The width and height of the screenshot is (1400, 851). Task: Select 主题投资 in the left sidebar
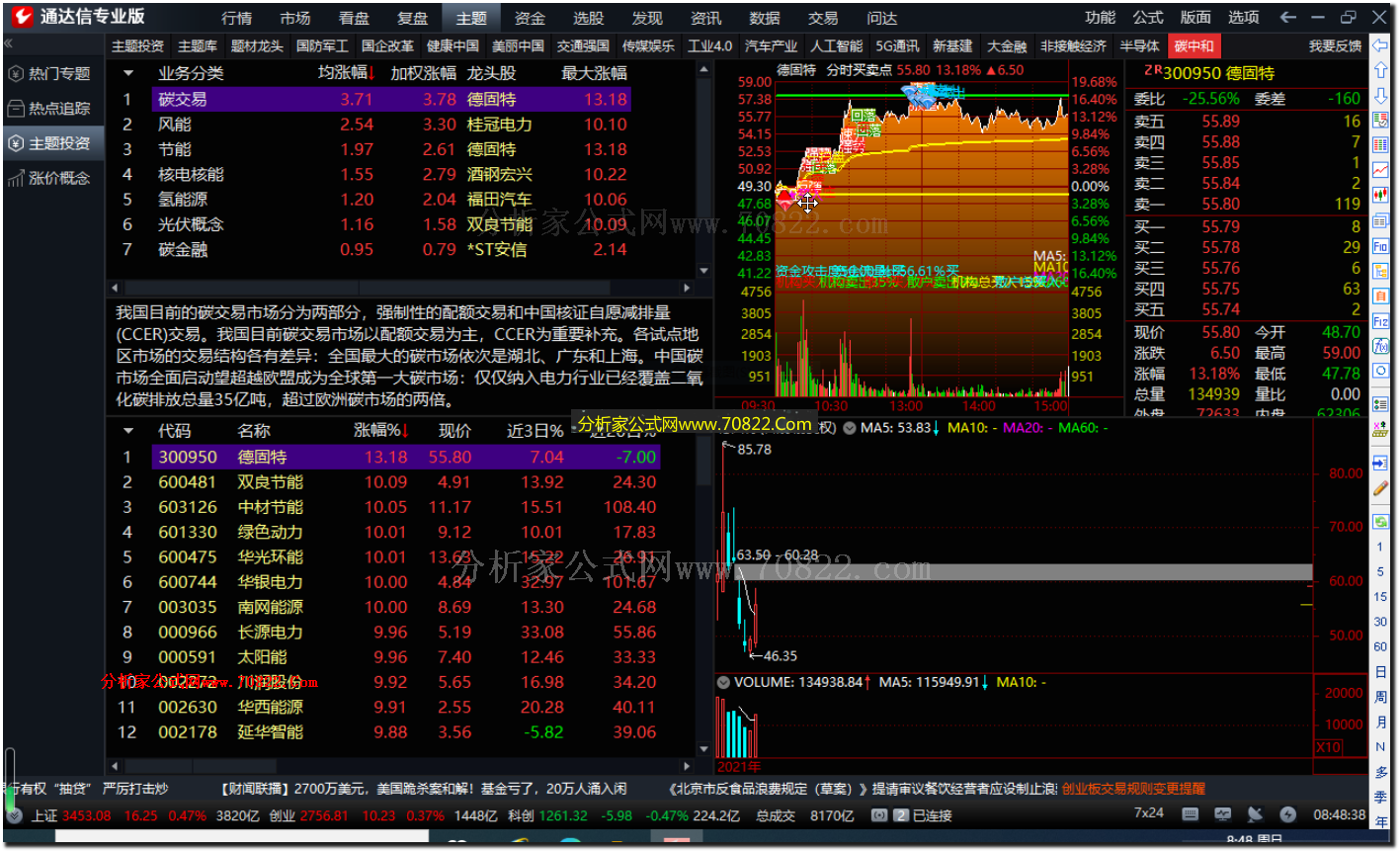[x=51, y=143]
